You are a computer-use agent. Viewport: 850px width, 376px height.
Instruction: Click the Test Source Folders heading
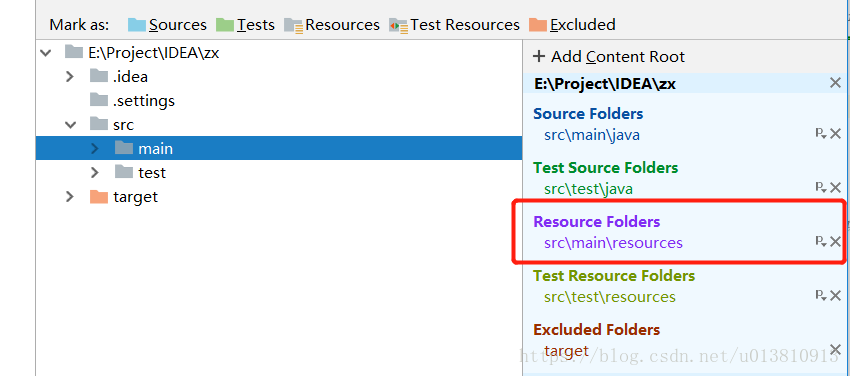point(606,168)
